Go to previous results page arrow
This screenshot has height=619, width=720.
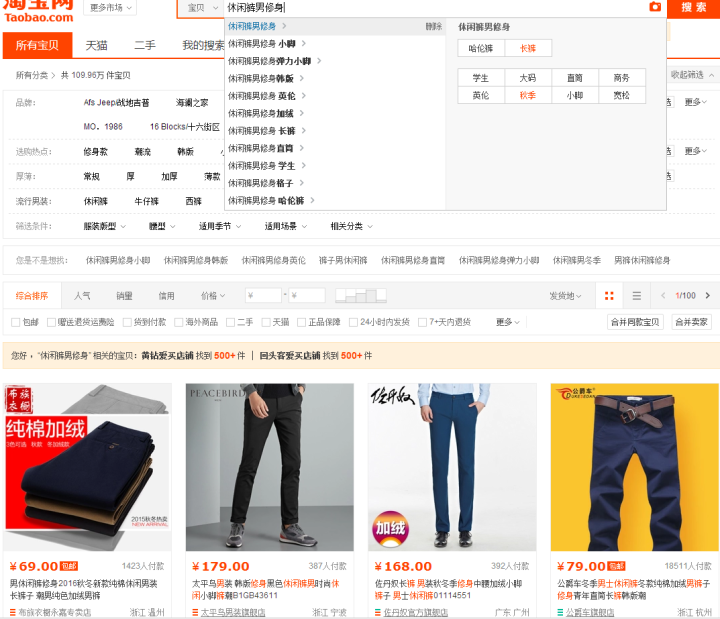663,295
